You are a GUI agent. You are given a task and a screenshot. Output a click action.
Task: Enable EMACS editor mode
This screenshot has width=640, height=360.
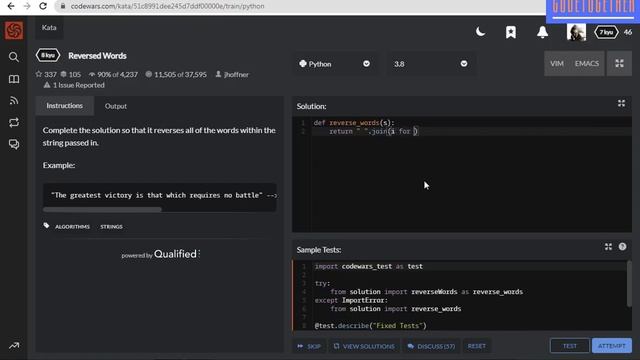587,63
